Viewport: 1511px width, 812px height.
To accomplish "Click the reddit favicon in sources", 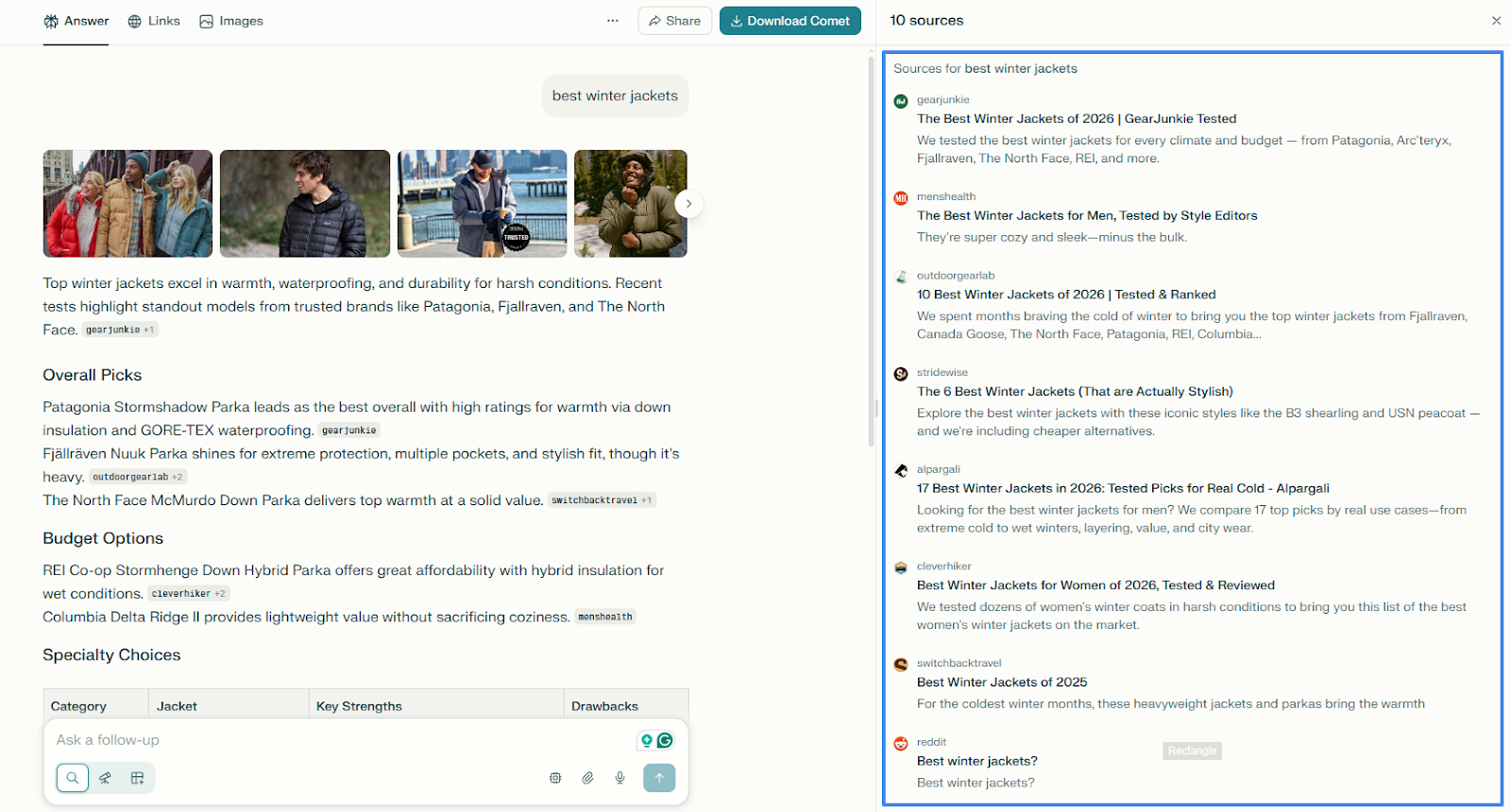I will [x=901, y=744].
